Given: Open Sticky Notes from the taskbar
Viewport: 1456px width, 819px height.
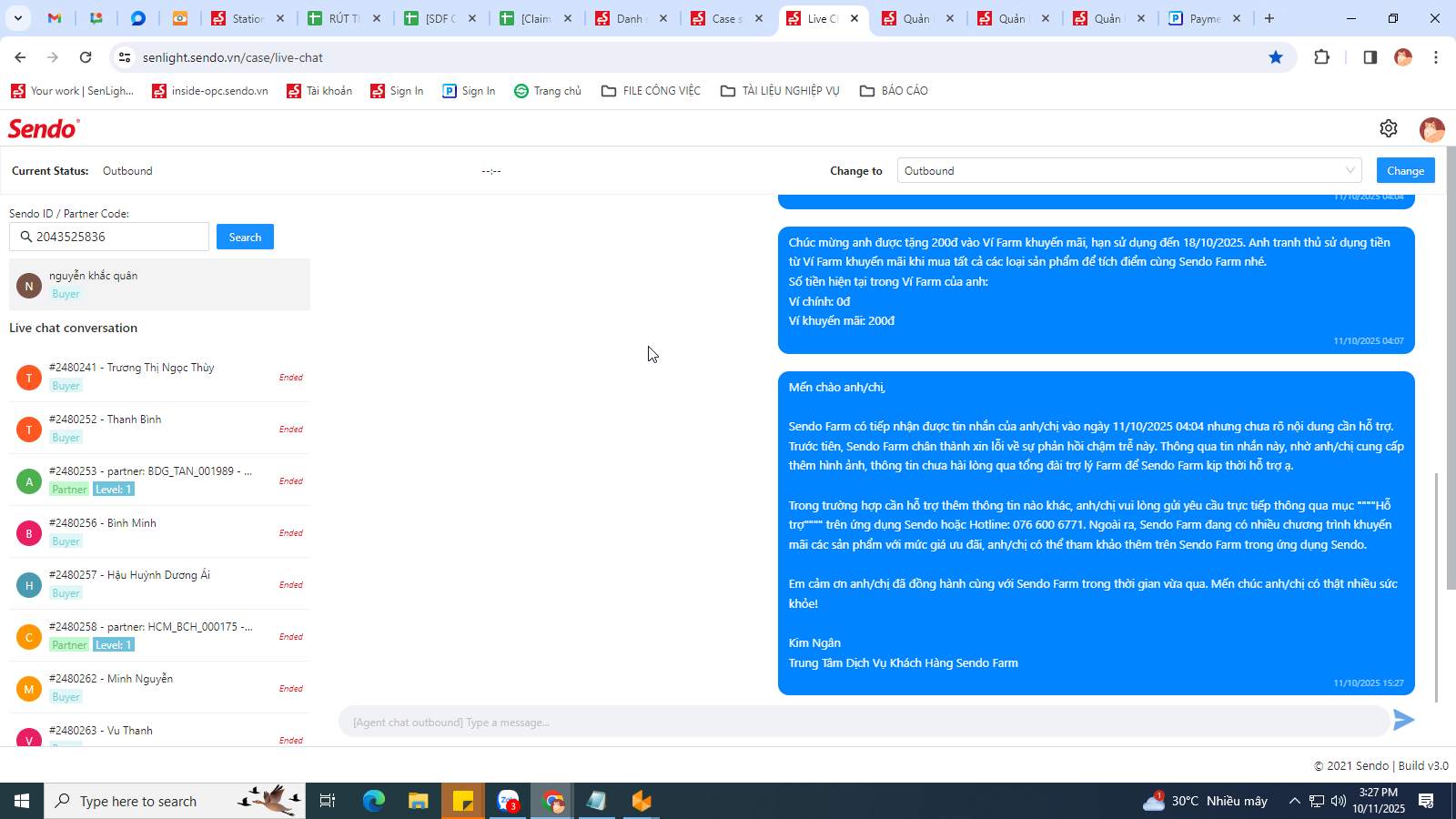Looking at the screenshot, I should [463, 801].
